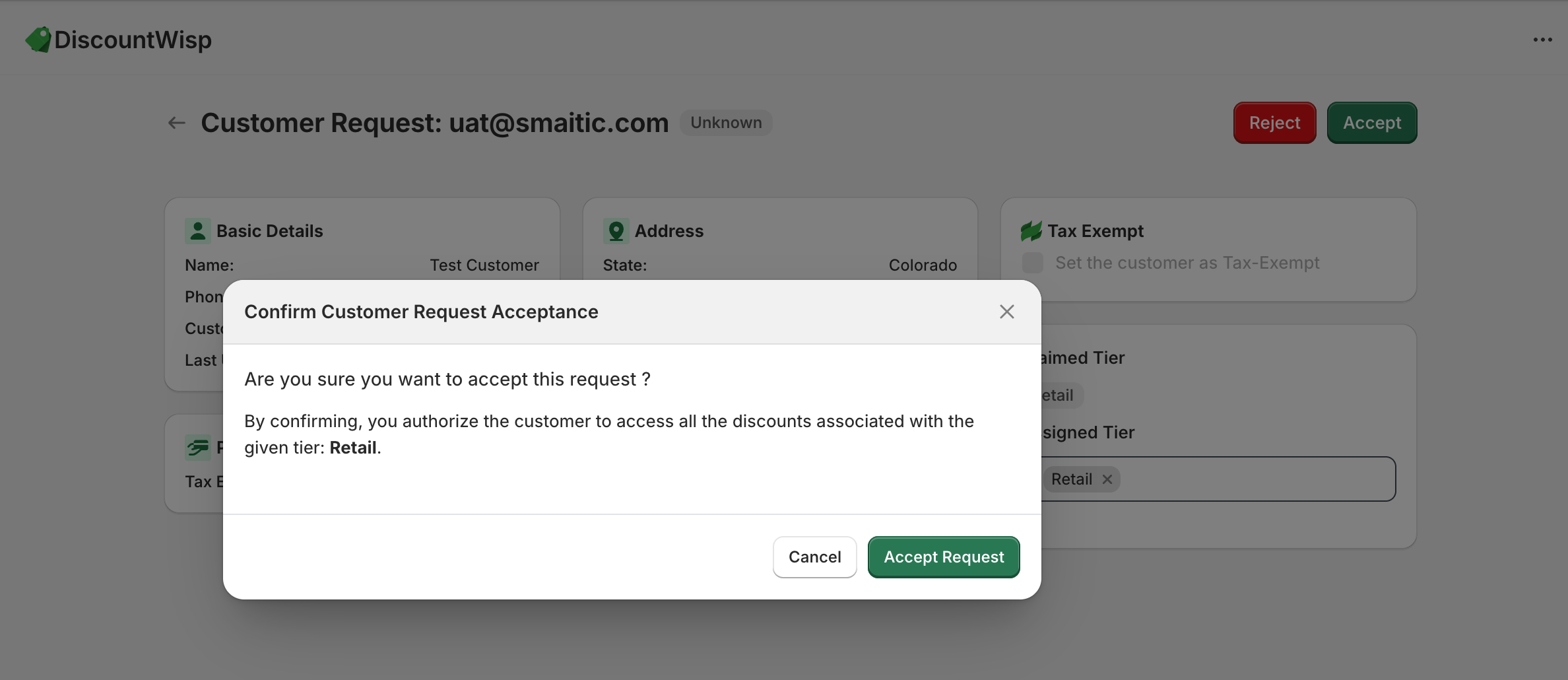Click the Test Customer name value
Image resolution: width=1568 pixels, height=680 pixels.
click(x=484, y=265)
